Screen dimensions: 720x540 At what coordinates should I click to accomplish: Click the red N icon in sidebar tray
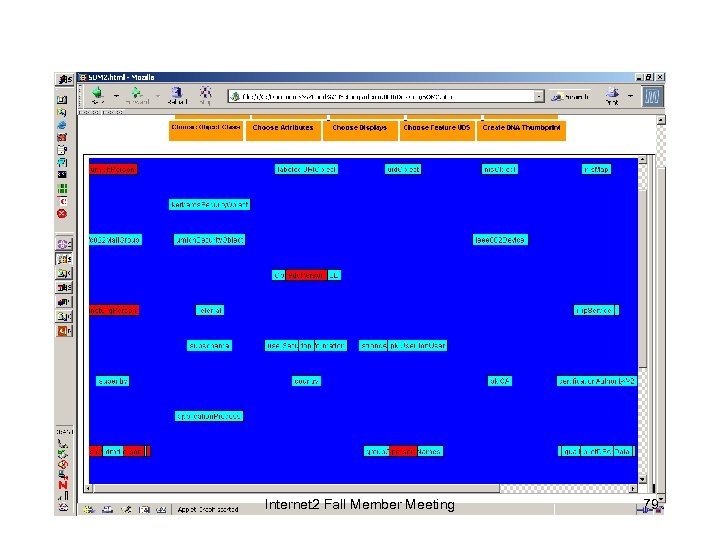click(63, 485)
